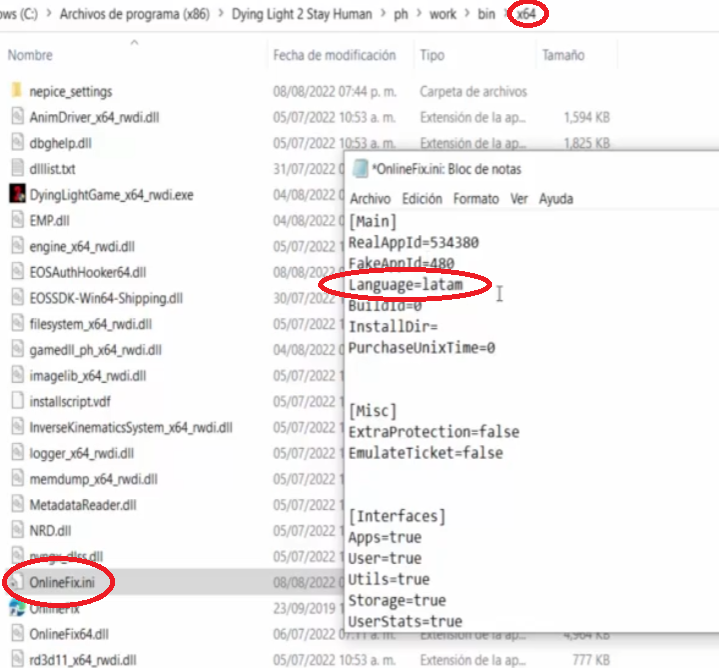Select the OnlineFix.ini file name
The width and height of the screenshot is (719, 668).
pos(62,582)
